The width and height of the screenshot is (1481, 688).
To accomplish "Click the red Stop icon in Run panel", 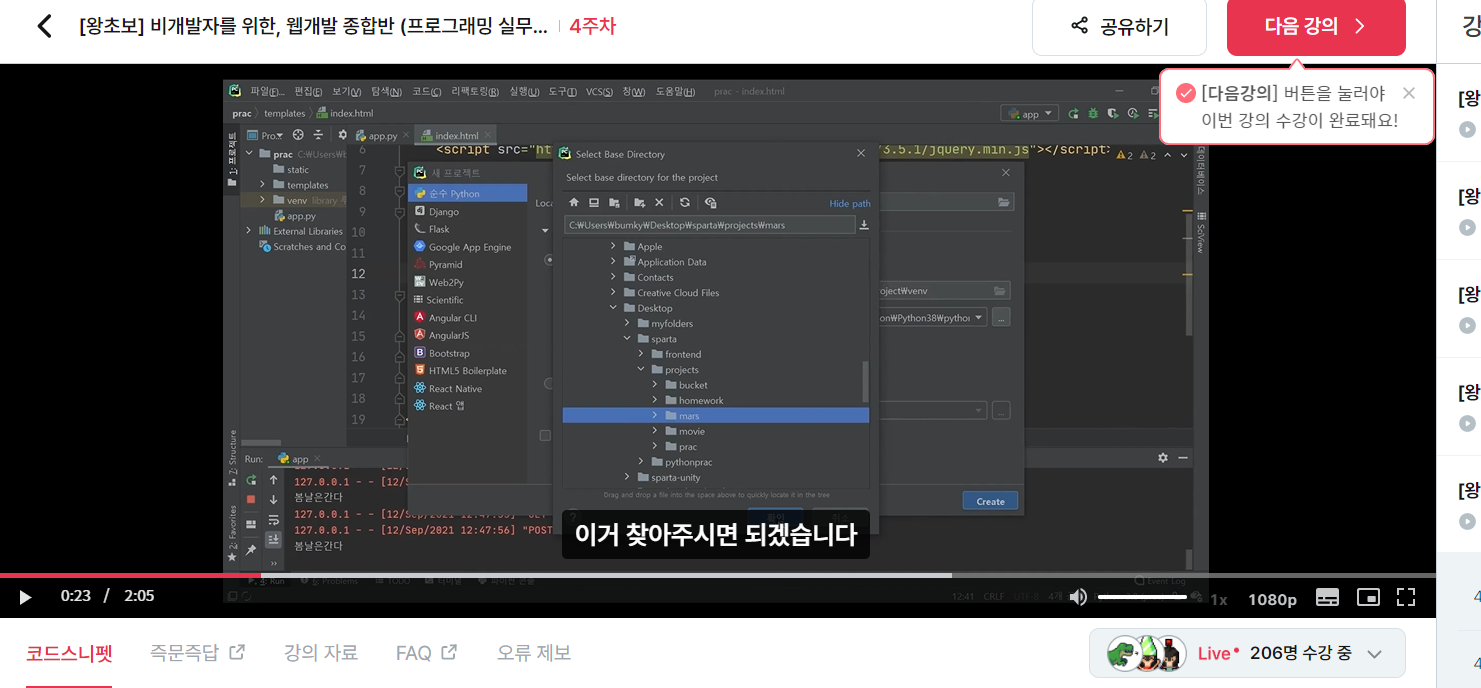I will tap(251, 499).
